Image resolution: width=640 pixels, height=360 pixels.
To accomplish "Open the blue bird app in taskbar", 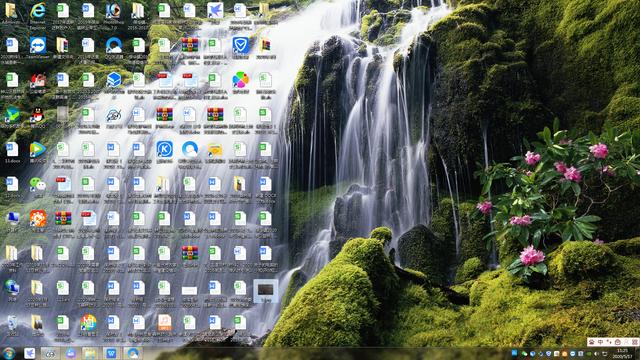I will (29, 353).
